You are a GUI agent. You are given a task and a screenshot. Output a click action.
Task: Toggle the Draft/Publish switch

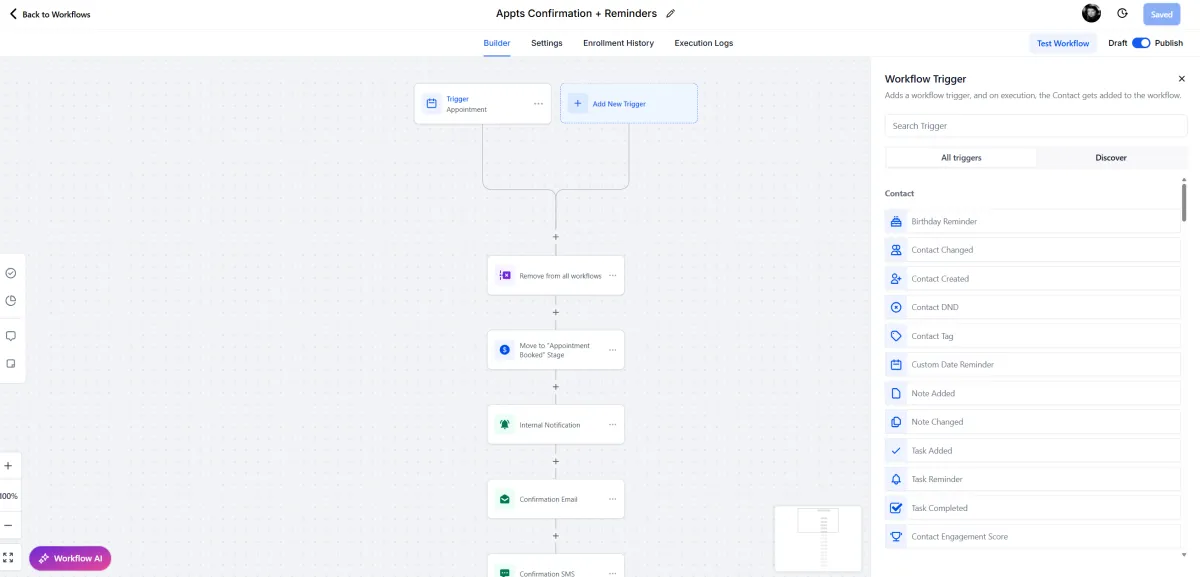(1141, 43)
